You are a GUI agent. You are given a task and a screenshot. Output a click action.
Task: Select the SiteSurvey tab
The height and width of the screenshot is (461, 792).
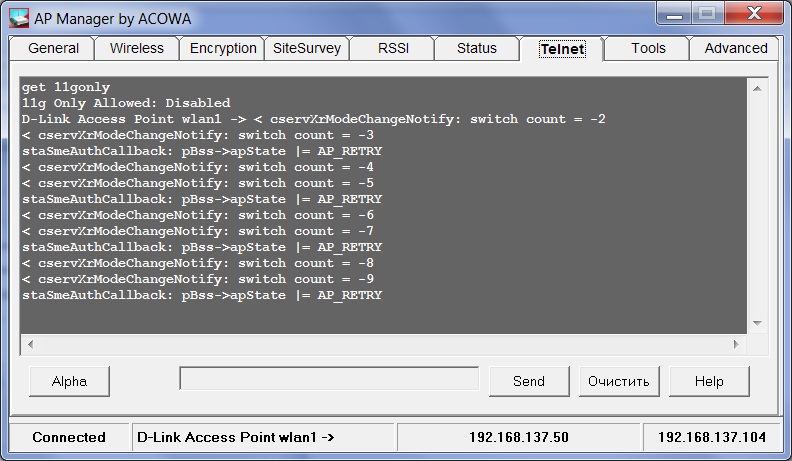(x=307, y=48)
